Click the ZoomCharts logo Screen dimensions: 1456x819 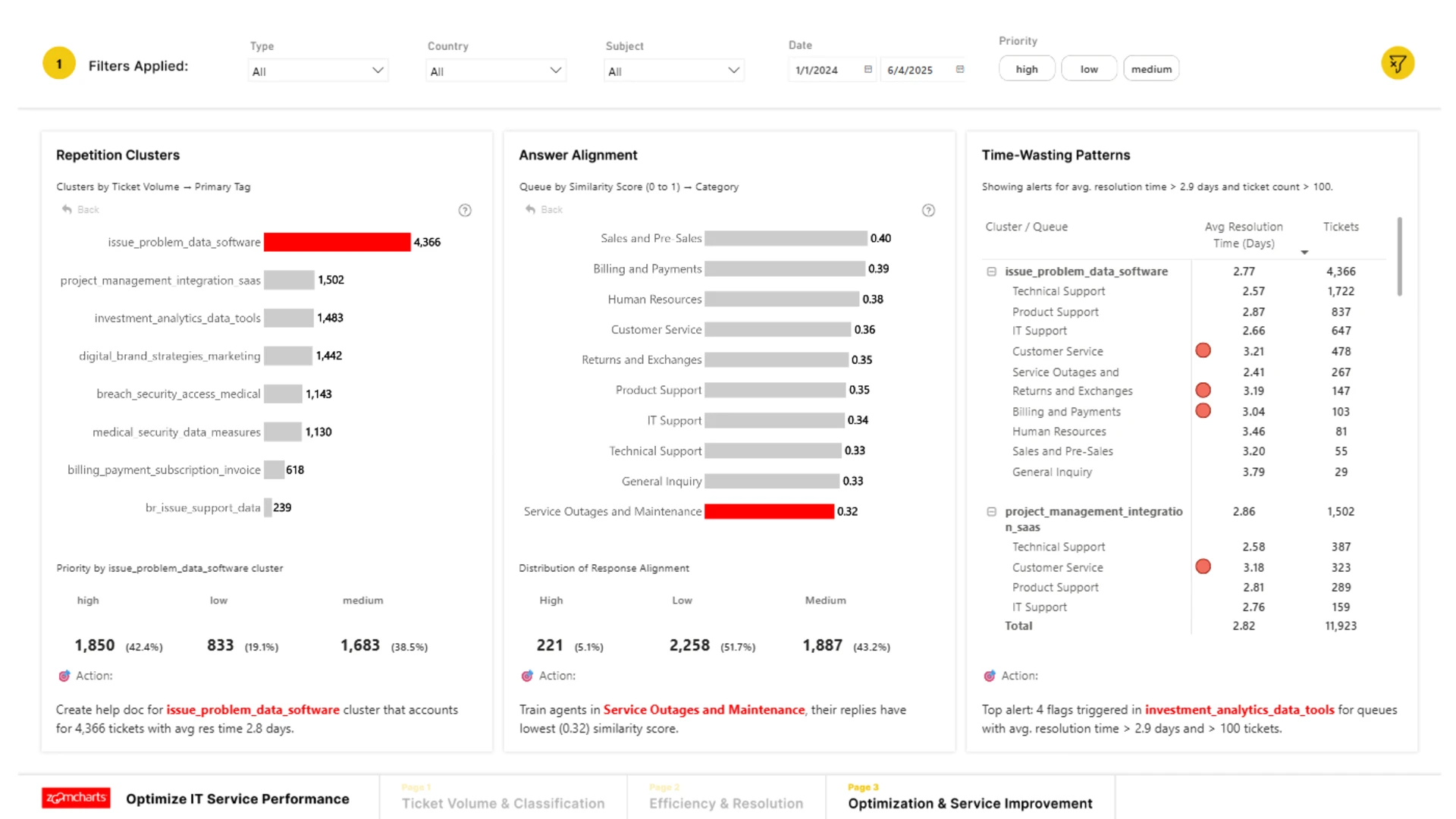76,798
